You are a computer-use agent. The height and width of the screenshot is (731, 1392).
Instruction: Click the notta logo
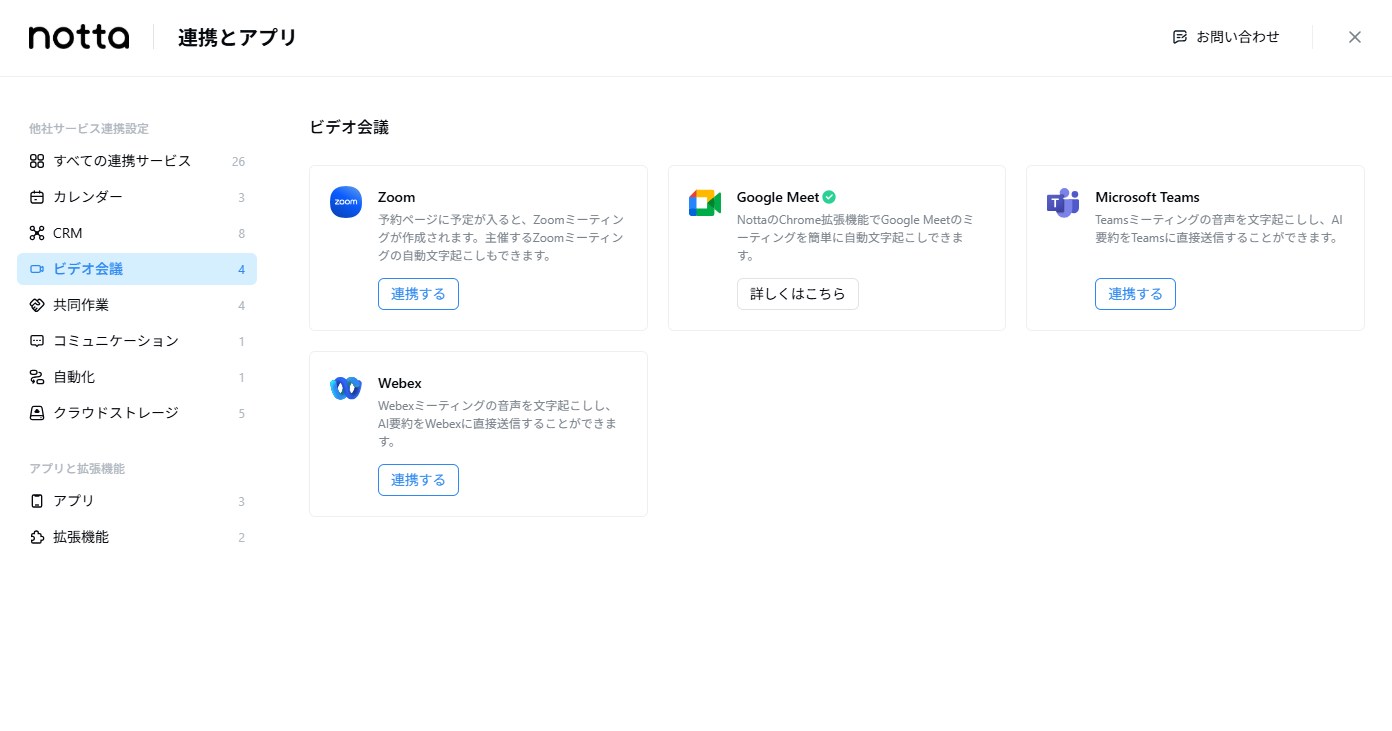click(79, 37)
